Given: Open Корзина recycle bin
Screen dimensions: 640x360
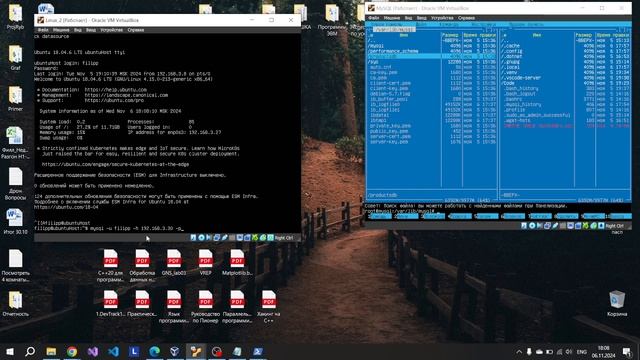Looking at the screenshot, I should [616, 303].
